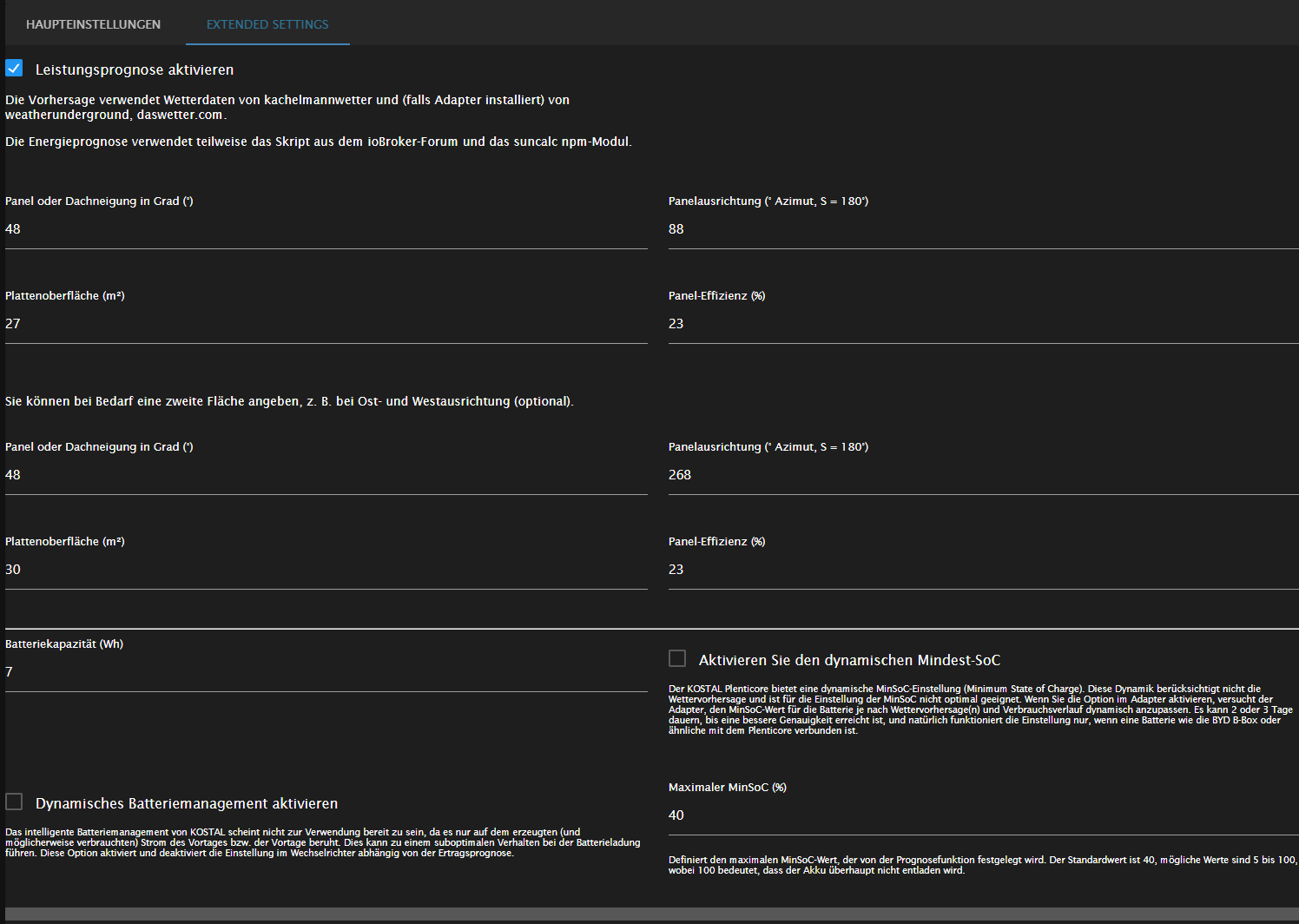Click the Maximaler MinSoC (%) label
This screenshot has width=1299, height=924.
coord(728,788)
